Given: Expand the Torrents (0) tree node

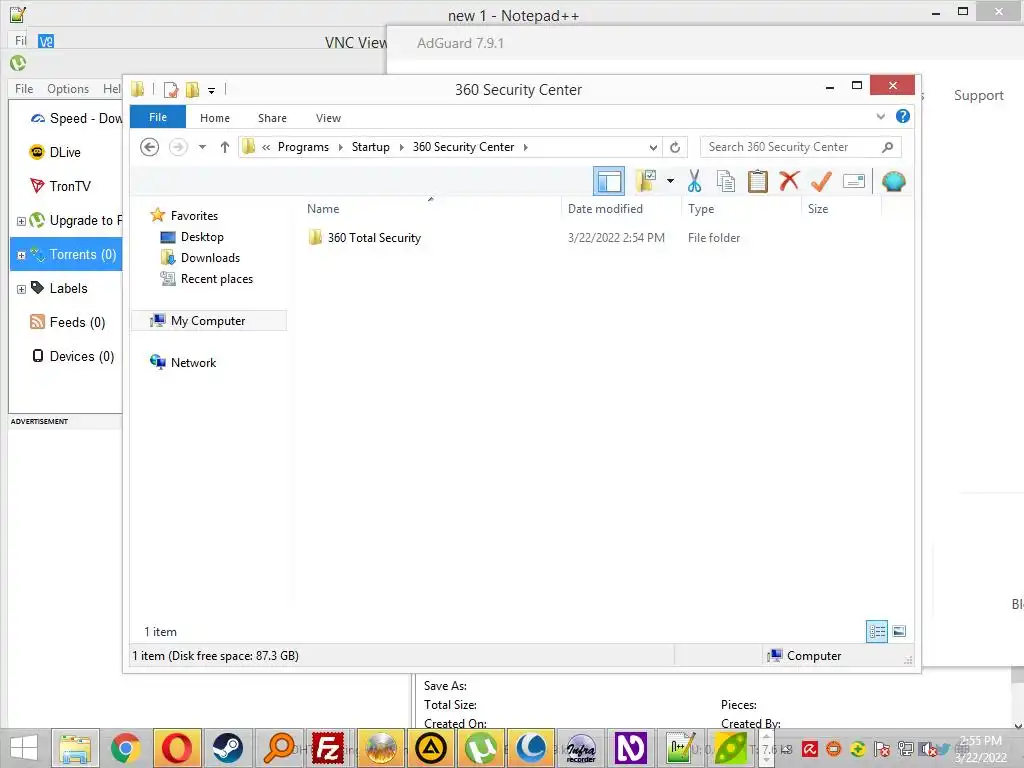Looking at the screenshot, I should coord(21,255).
